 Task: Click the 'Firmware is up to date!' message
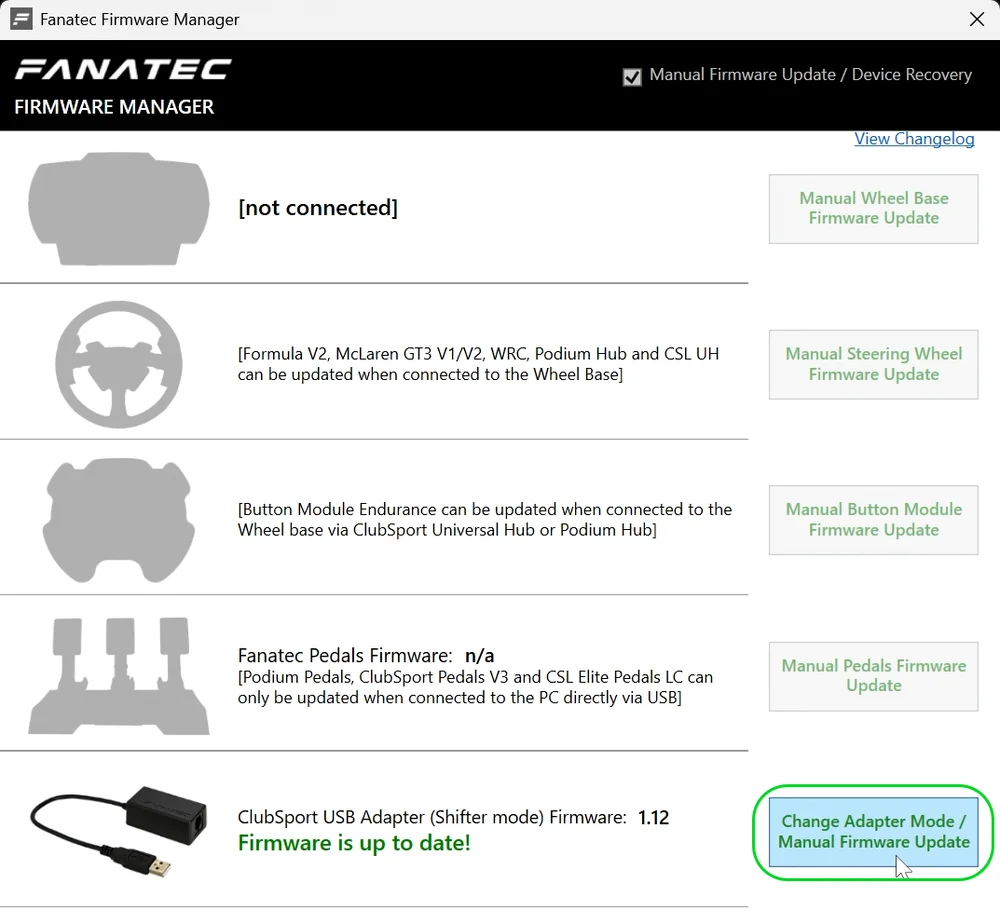[354, 843]
